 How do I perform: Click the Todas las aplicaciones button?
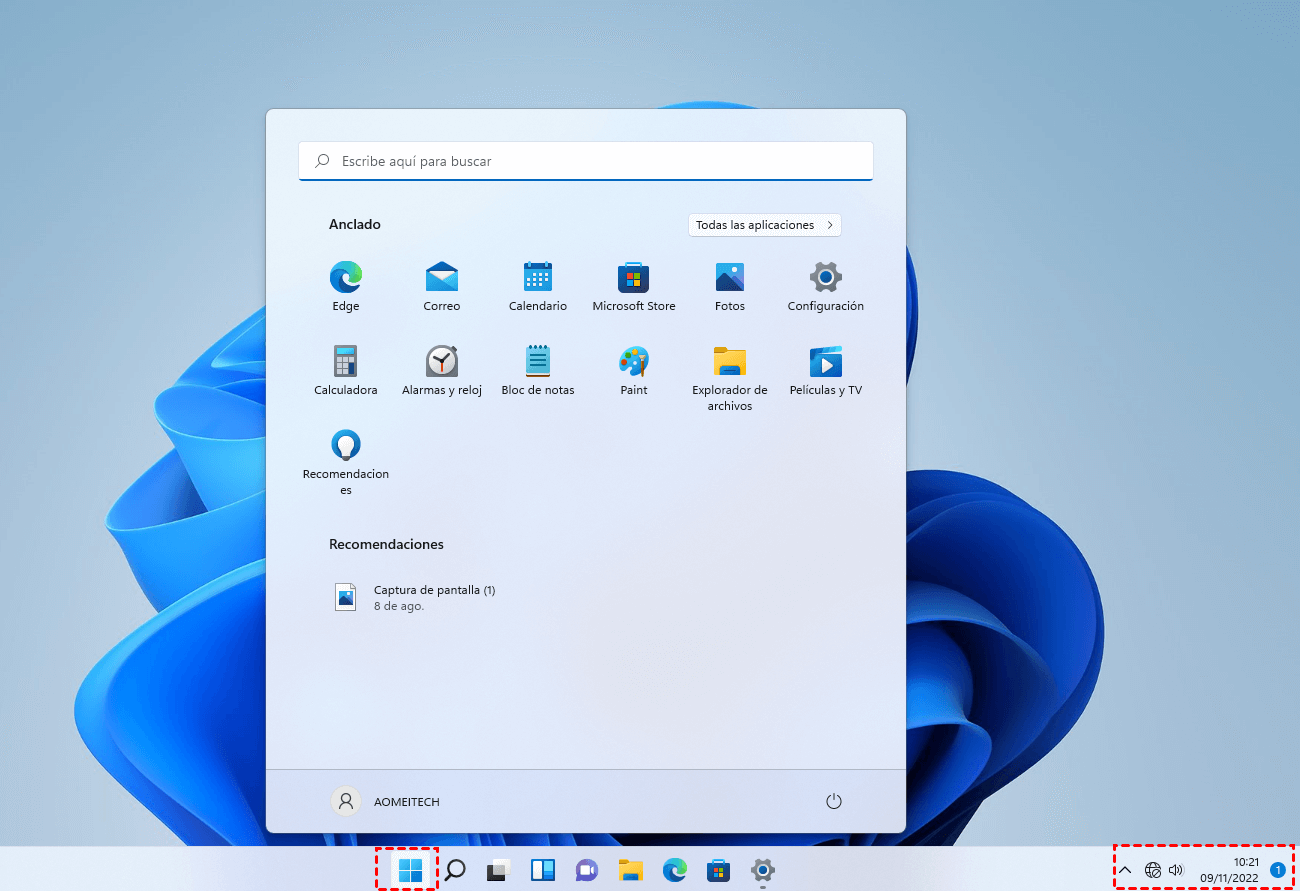coord(764,225)
